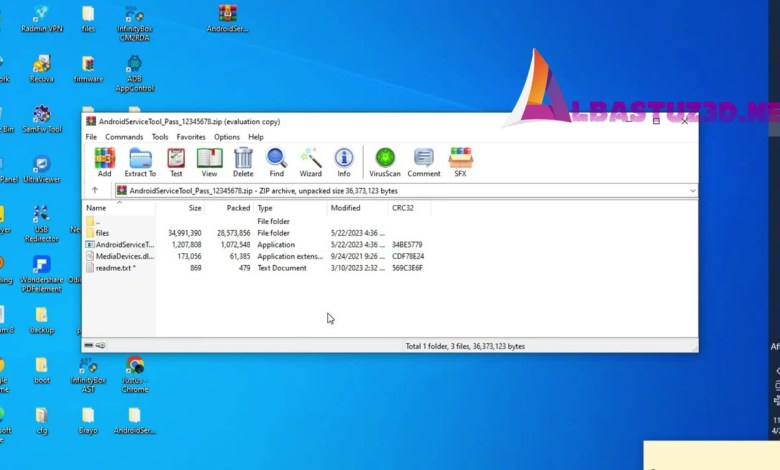
Task: Open firmware archive desktop icon
Action: 88,69
